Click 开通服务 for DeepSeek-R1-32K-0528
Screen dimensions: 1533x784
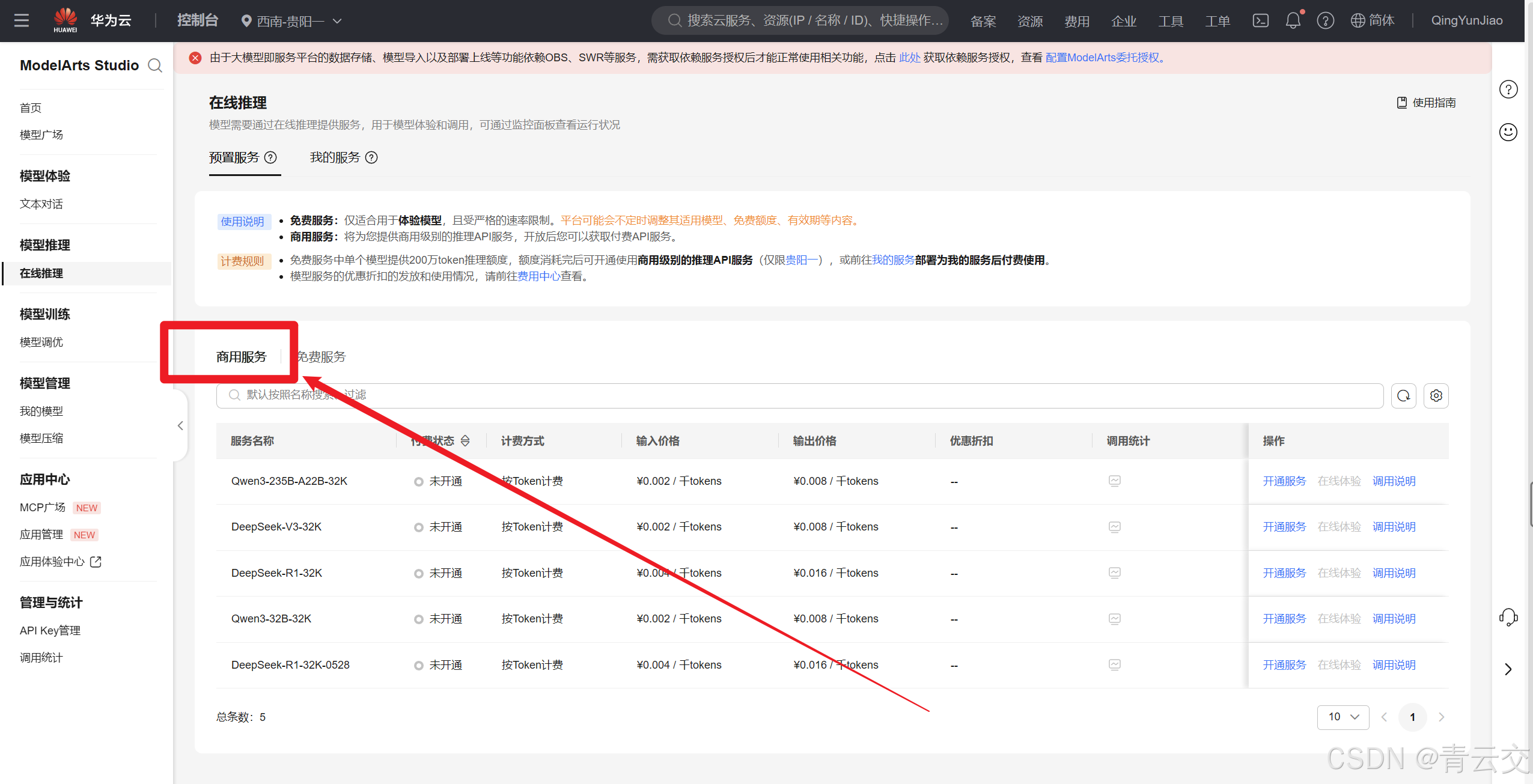tap(1284, 665)
